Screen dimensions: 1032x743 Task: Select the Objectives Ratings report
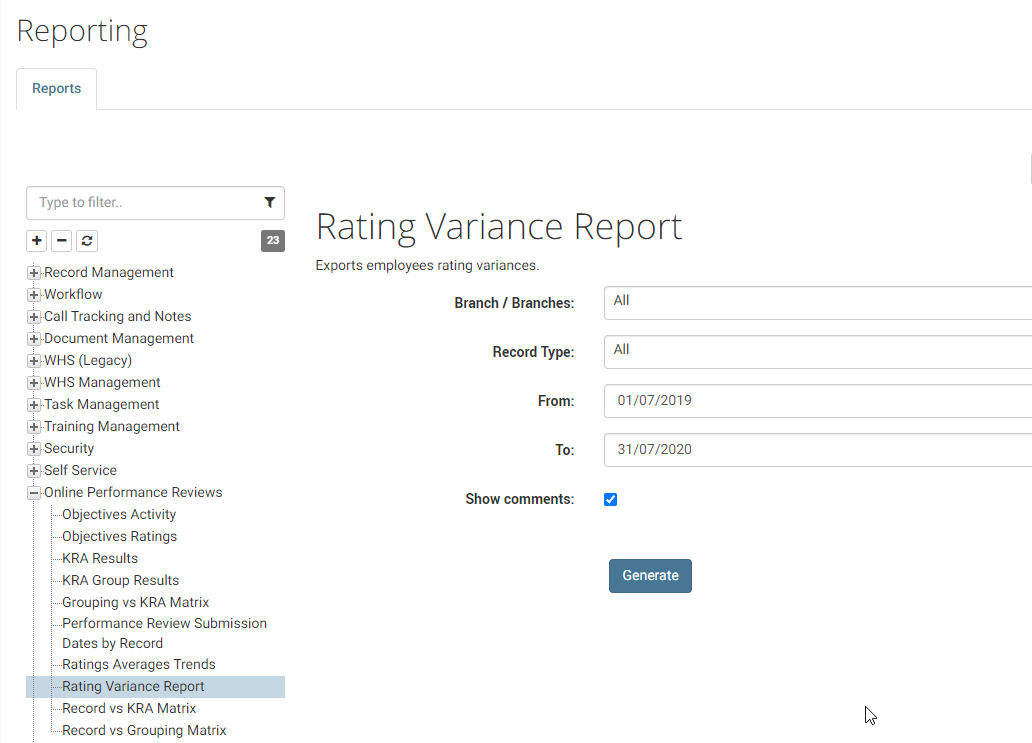tap(119, 536)
